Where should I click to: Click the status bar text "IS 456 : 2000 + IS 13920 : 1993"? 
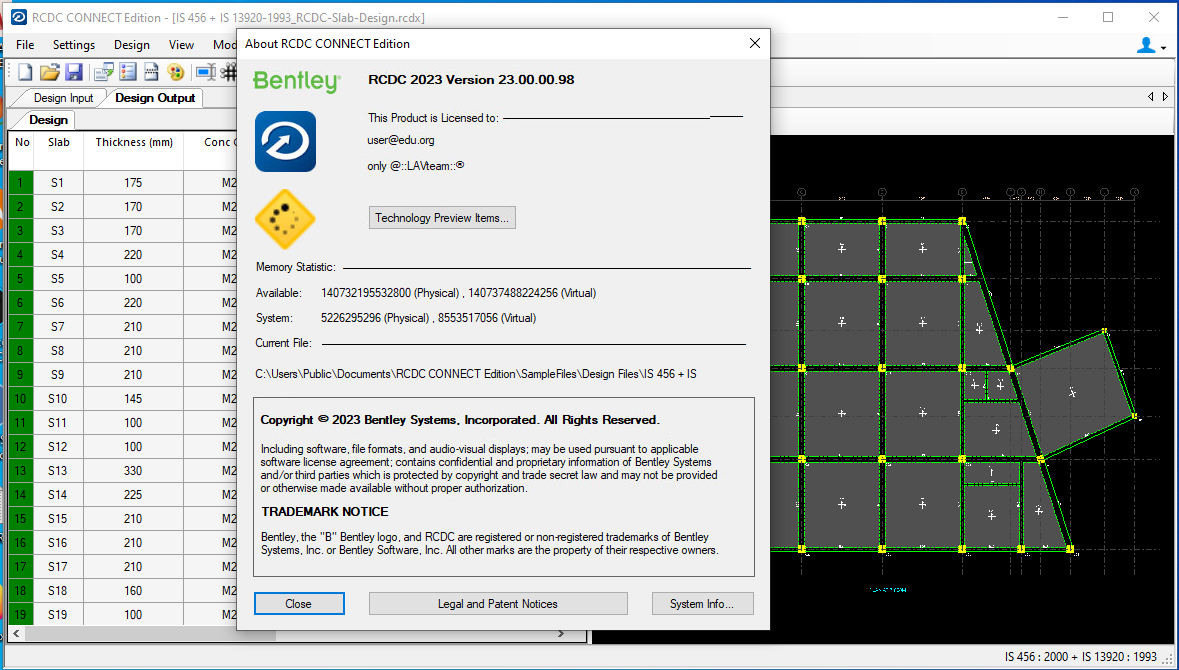[x=1080, y=657]
